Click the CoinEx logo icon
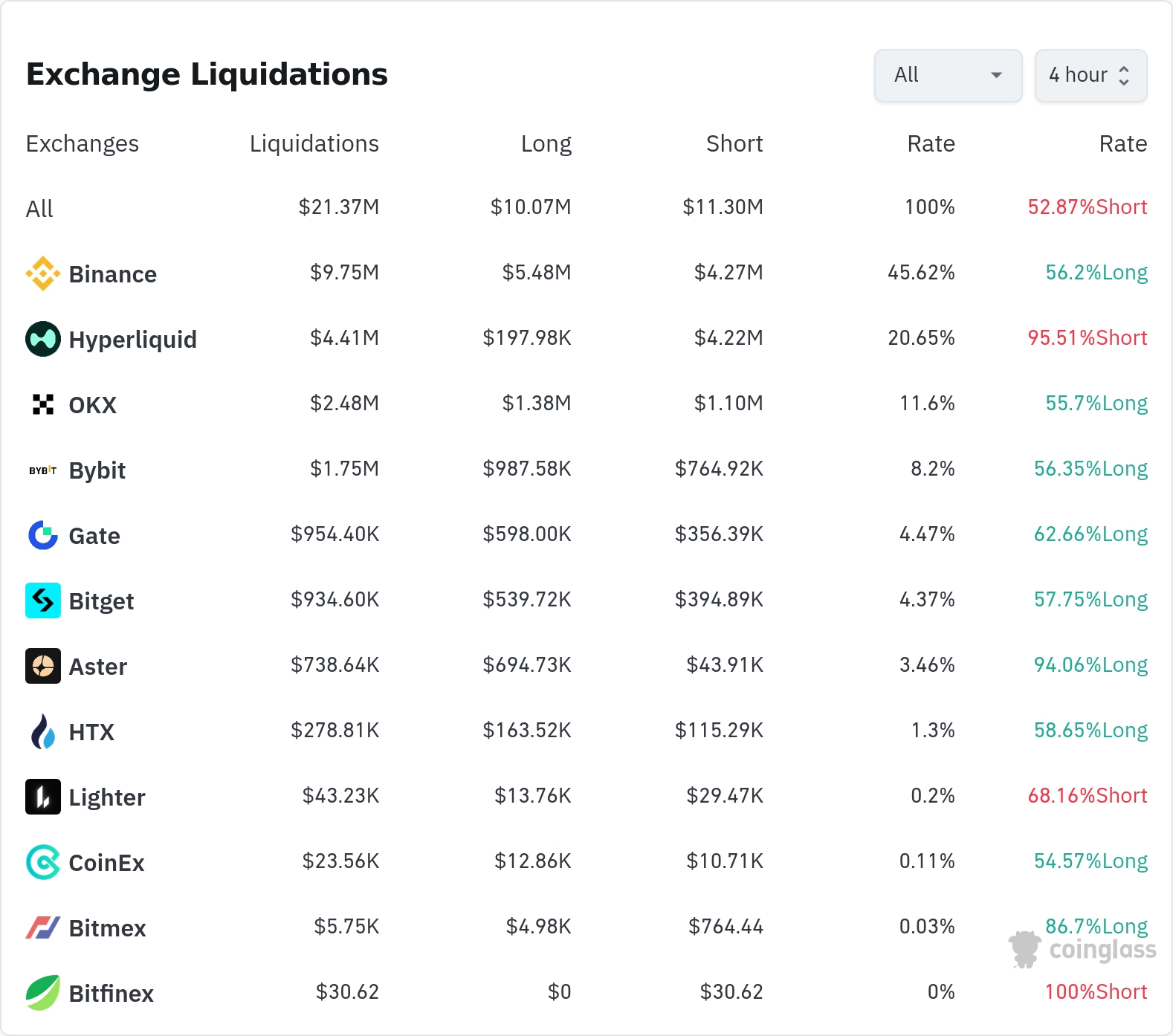Viewport: 1173px width, 1036px height. tap(43, 862)
